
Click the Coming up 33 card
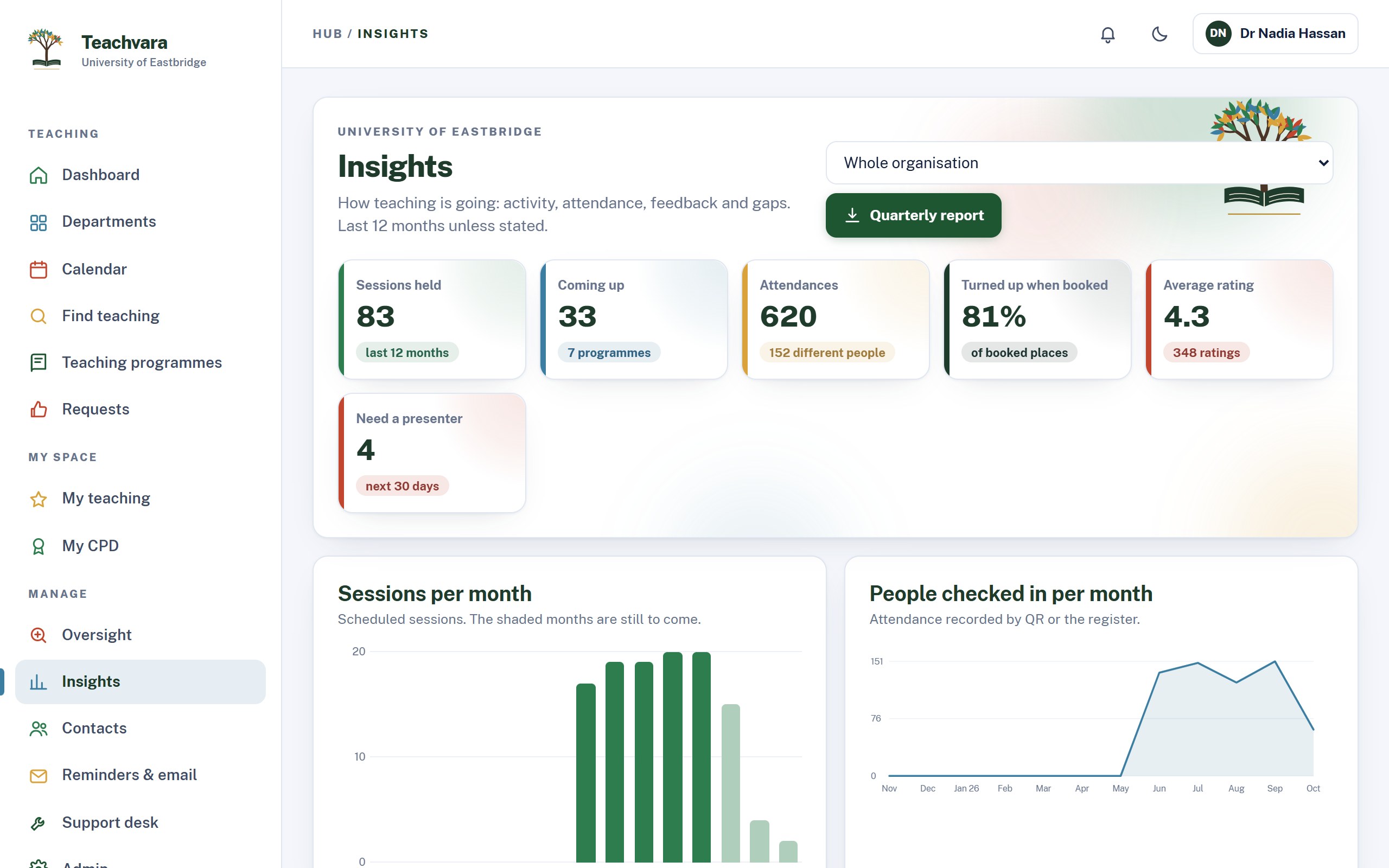point(634,319)
